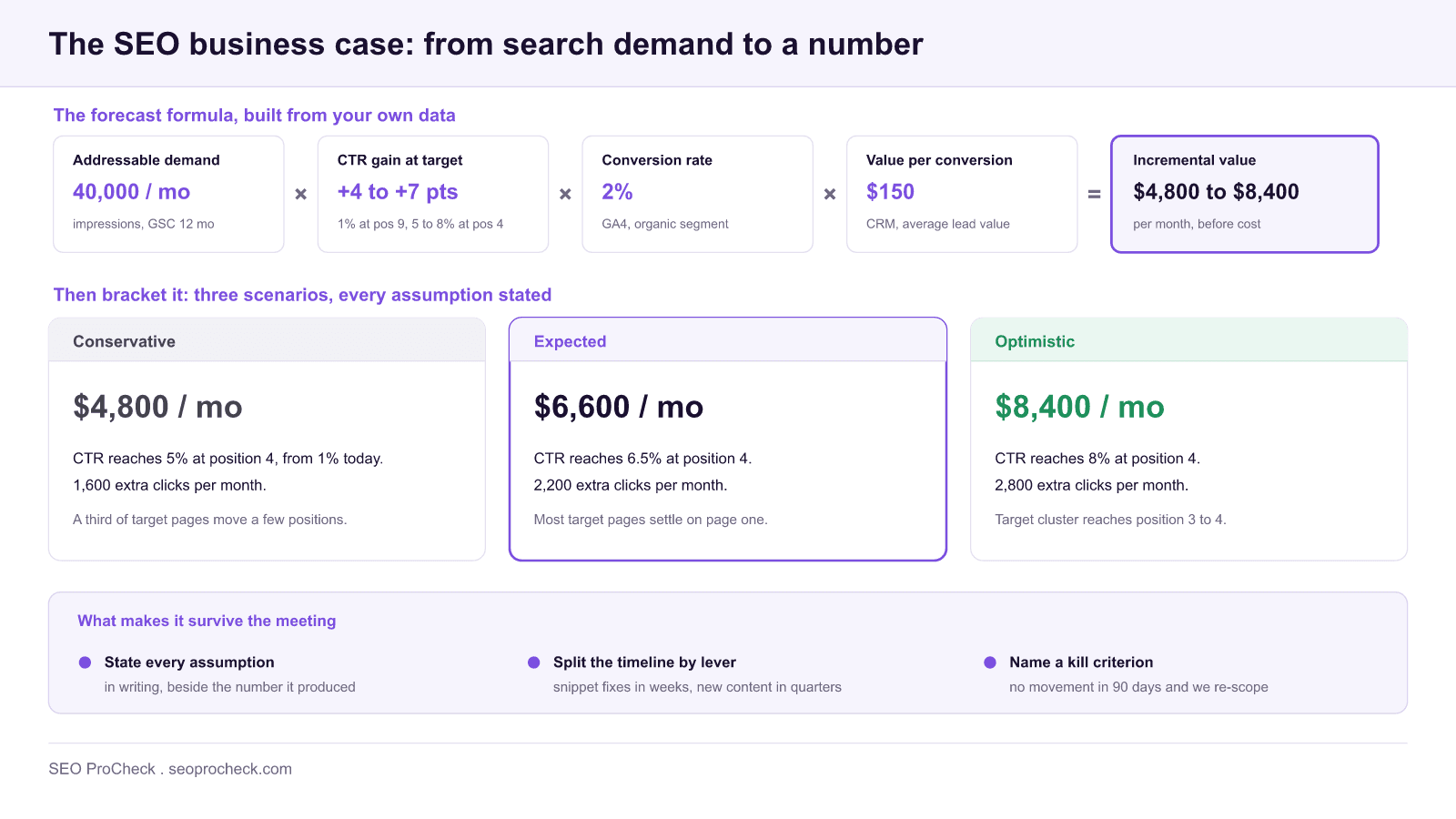Click the 'Conversion rate' label
Viewport: 1456px width, 819px height.
[x=657, y=160]
